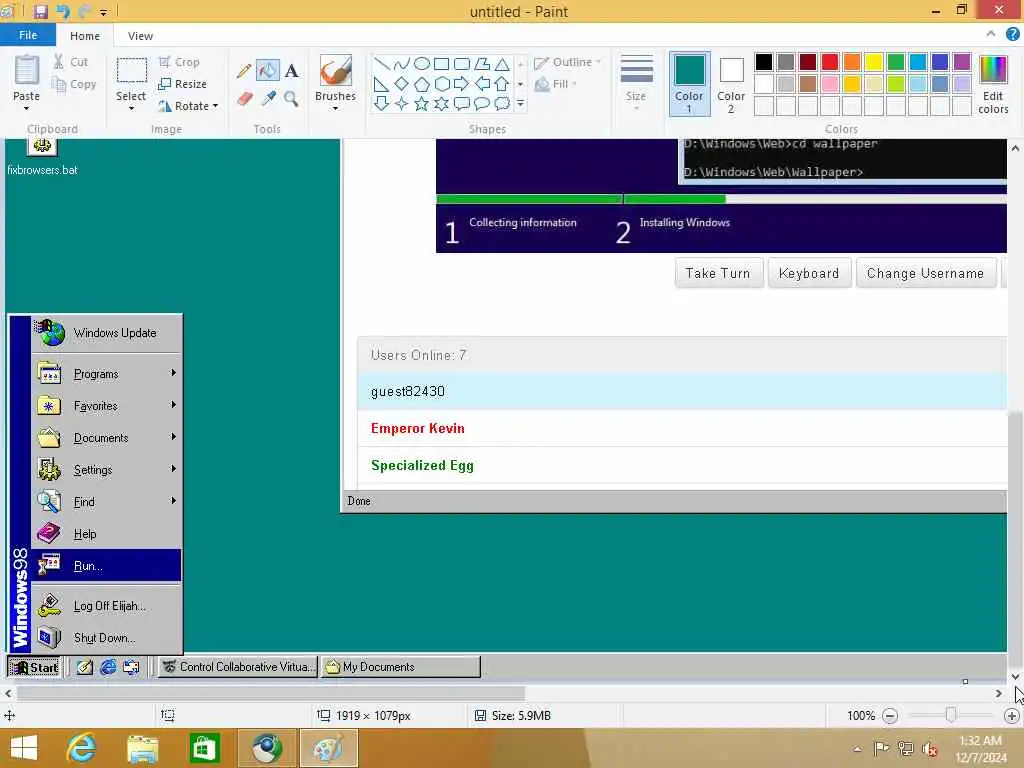Click the zoom out minus button
The height and width of the screenshot is (768, 1024).
pos(889,716)
